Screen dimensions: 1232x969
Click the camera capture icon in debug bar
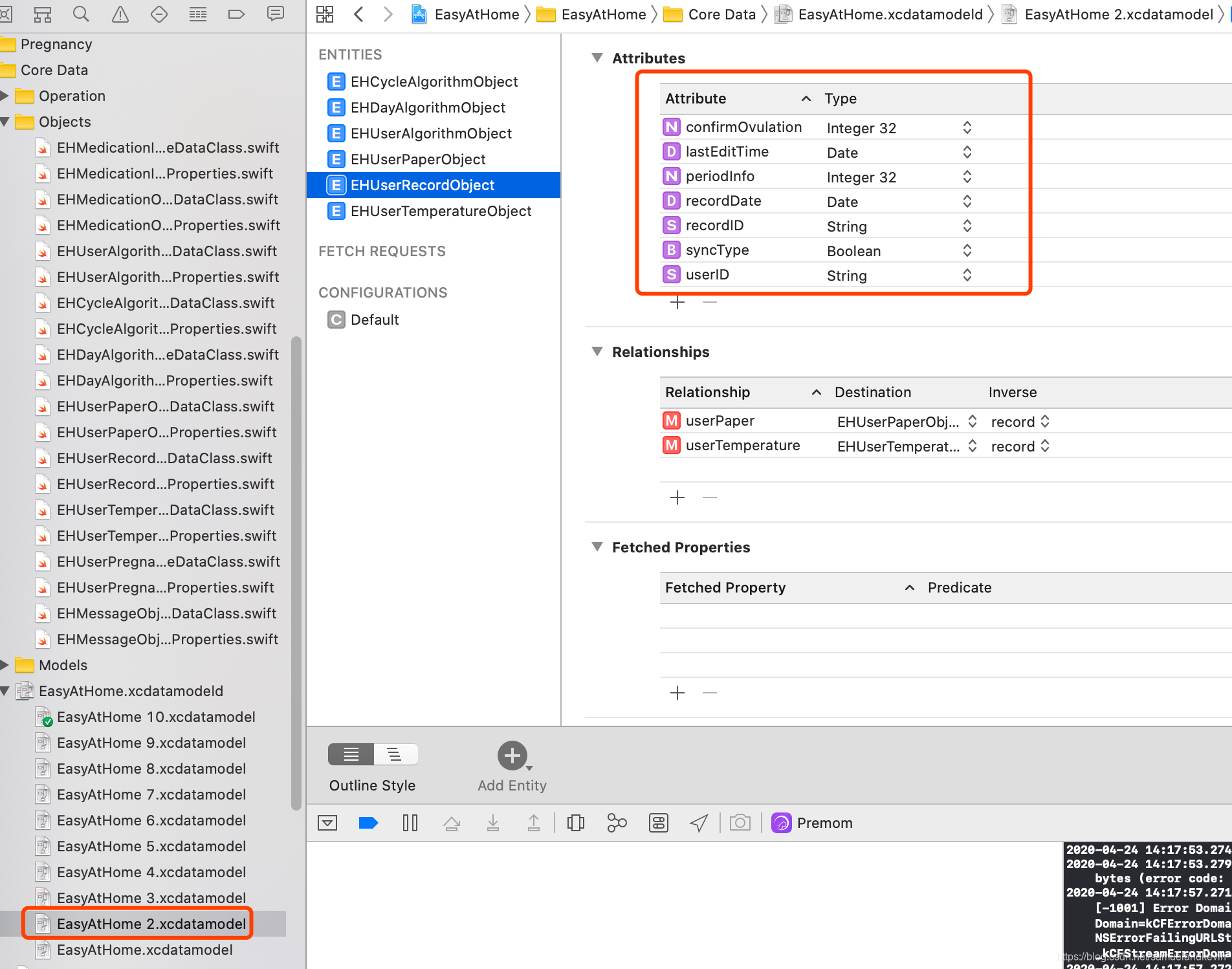tap(740, 823)
